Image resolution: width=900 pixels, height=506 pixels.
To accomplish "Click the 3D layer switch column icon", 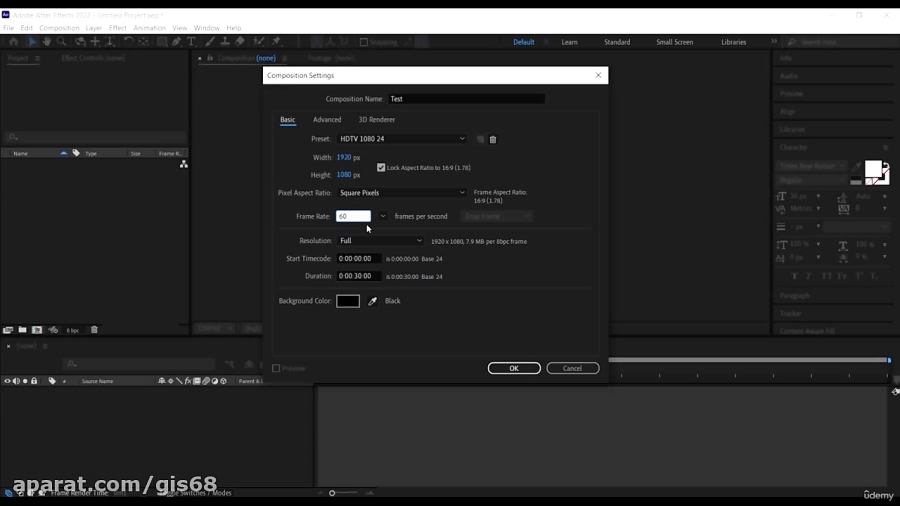I will 223,381.
